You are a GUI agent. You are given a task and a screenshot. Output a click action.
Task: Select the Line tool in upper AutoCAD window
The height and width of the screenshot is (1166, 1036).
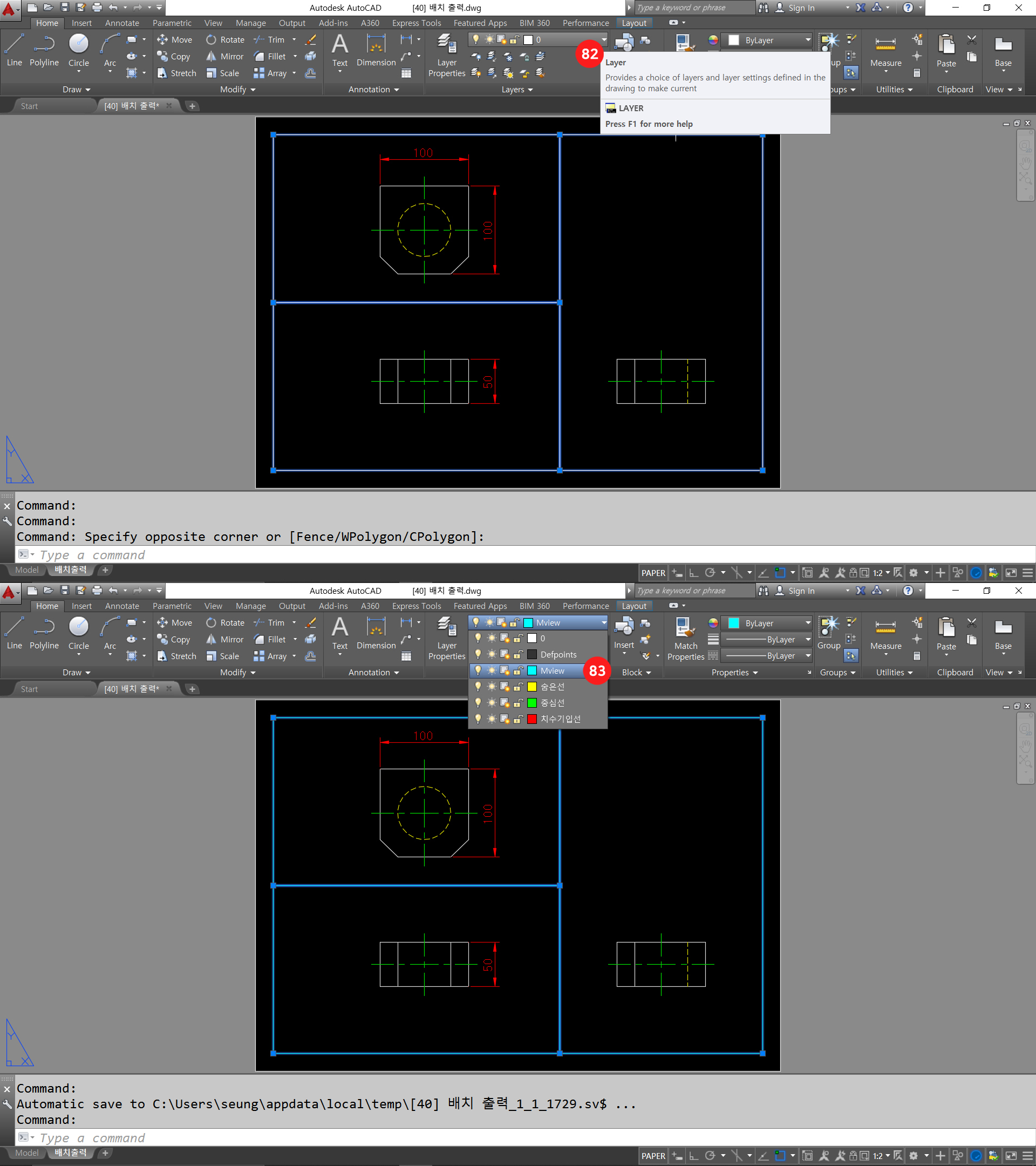14,50
